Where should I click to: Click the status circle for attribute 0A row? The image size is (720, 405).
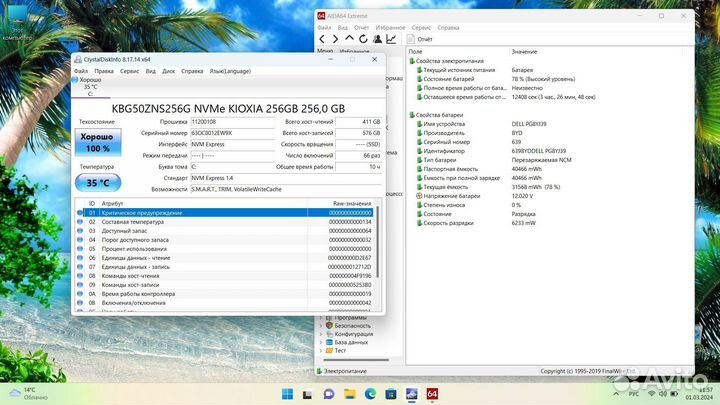point(80,294)
